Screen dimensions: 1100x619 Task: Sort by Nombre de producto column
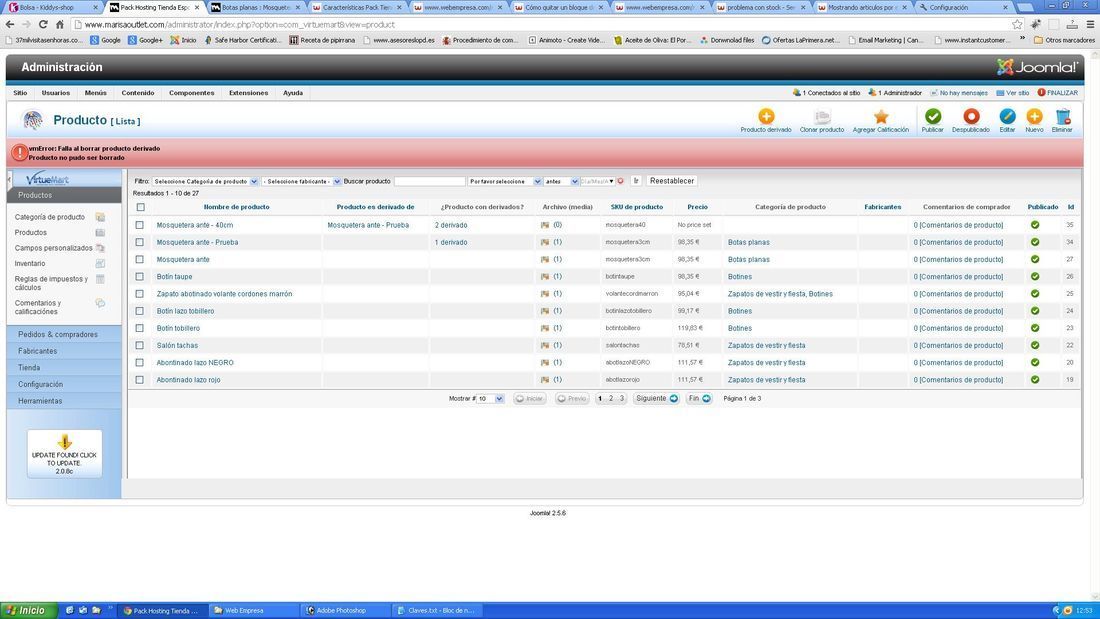[x=236, y=207]
